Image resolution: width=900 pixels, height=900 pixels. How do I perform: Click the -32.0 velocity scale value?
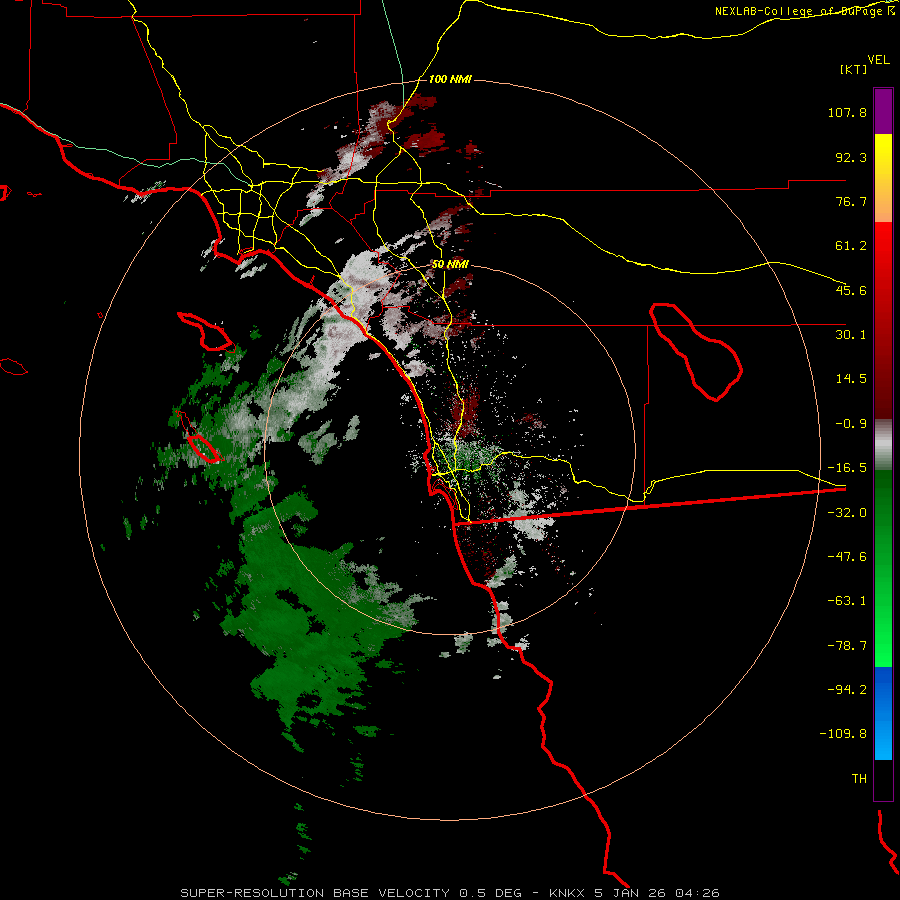coord(847,513)
